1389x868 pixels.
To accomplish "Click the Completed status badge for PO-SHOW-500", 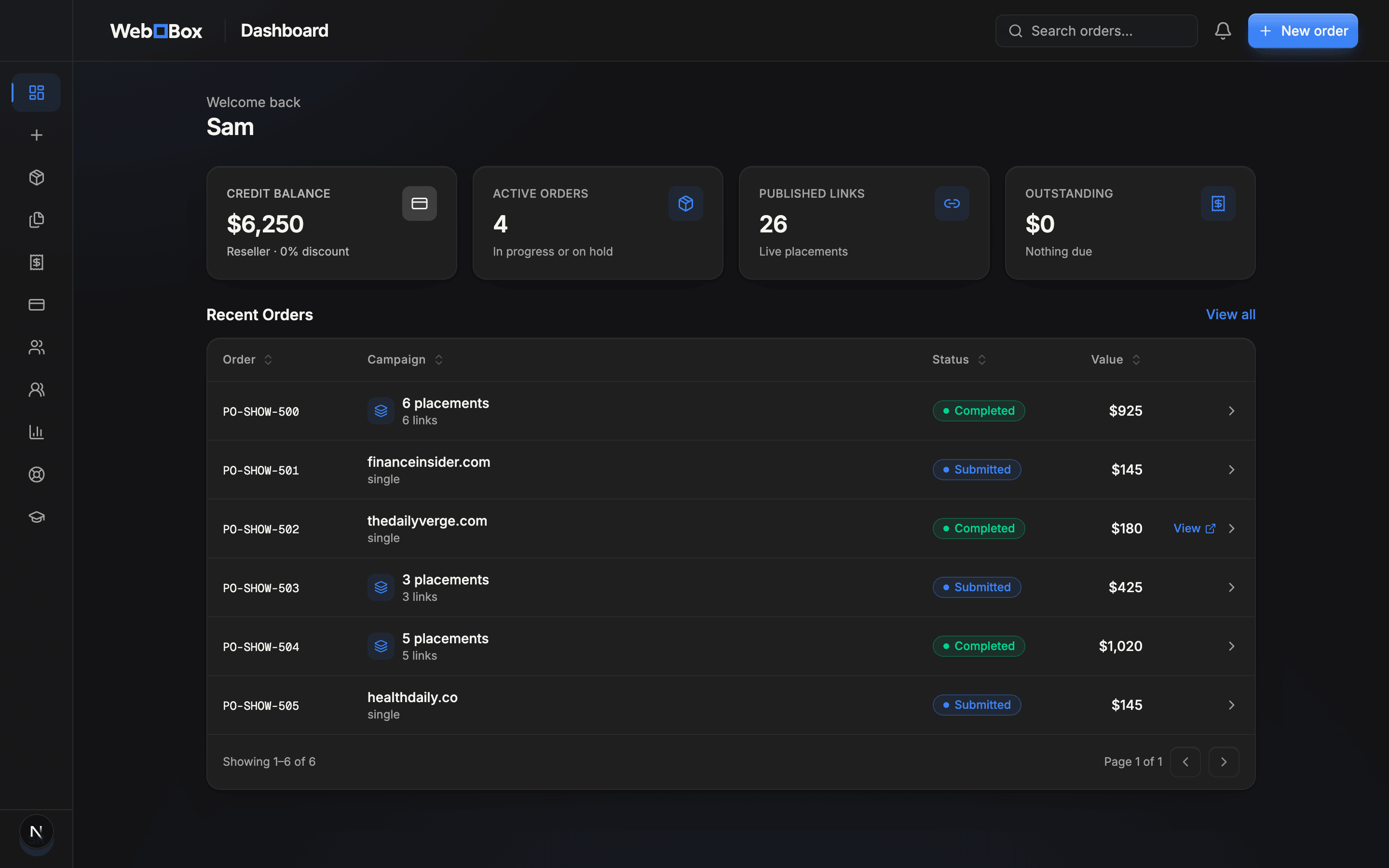I will coord(979,411).
